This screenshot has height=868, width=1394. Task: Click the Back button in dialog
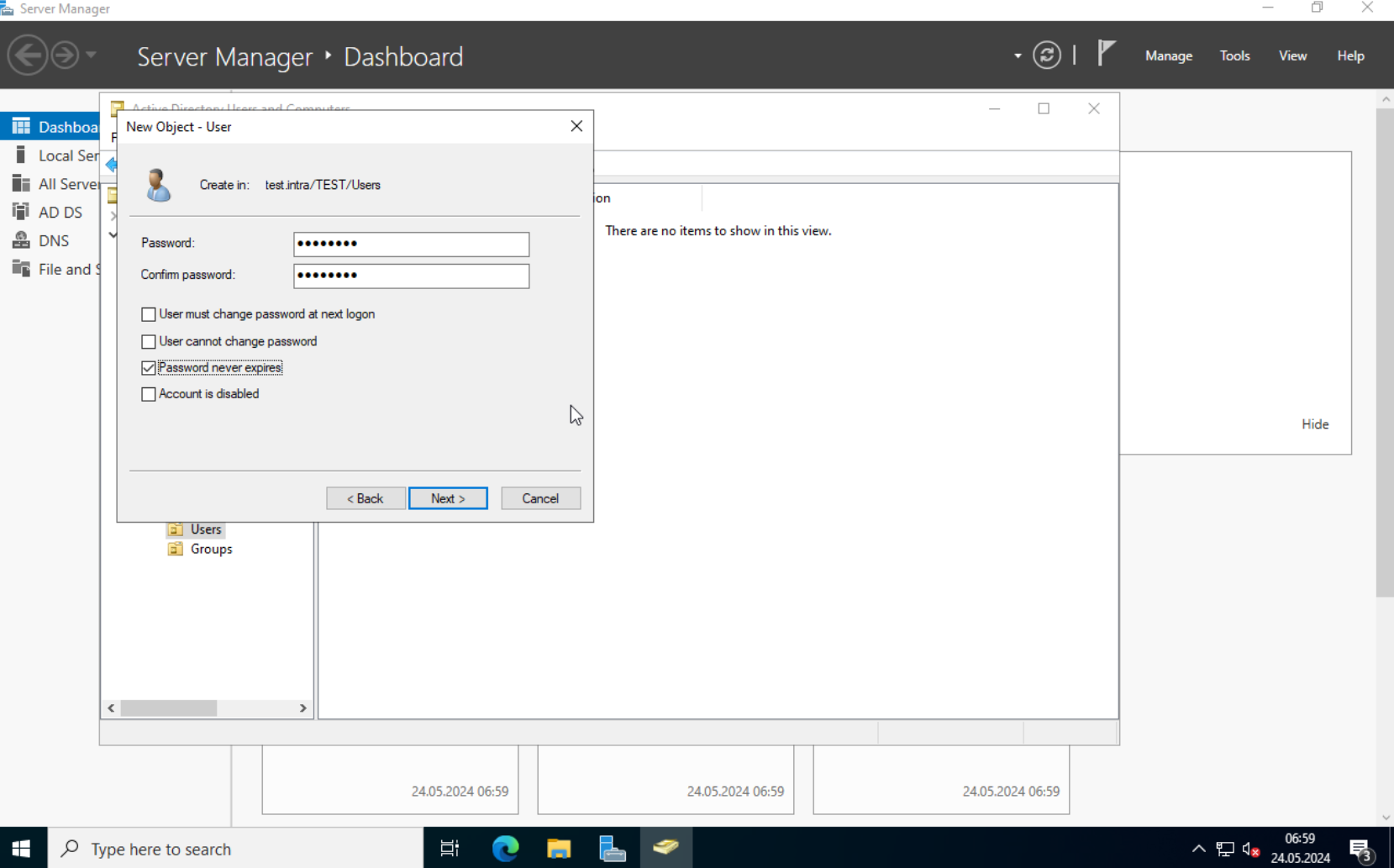(366, 498)
